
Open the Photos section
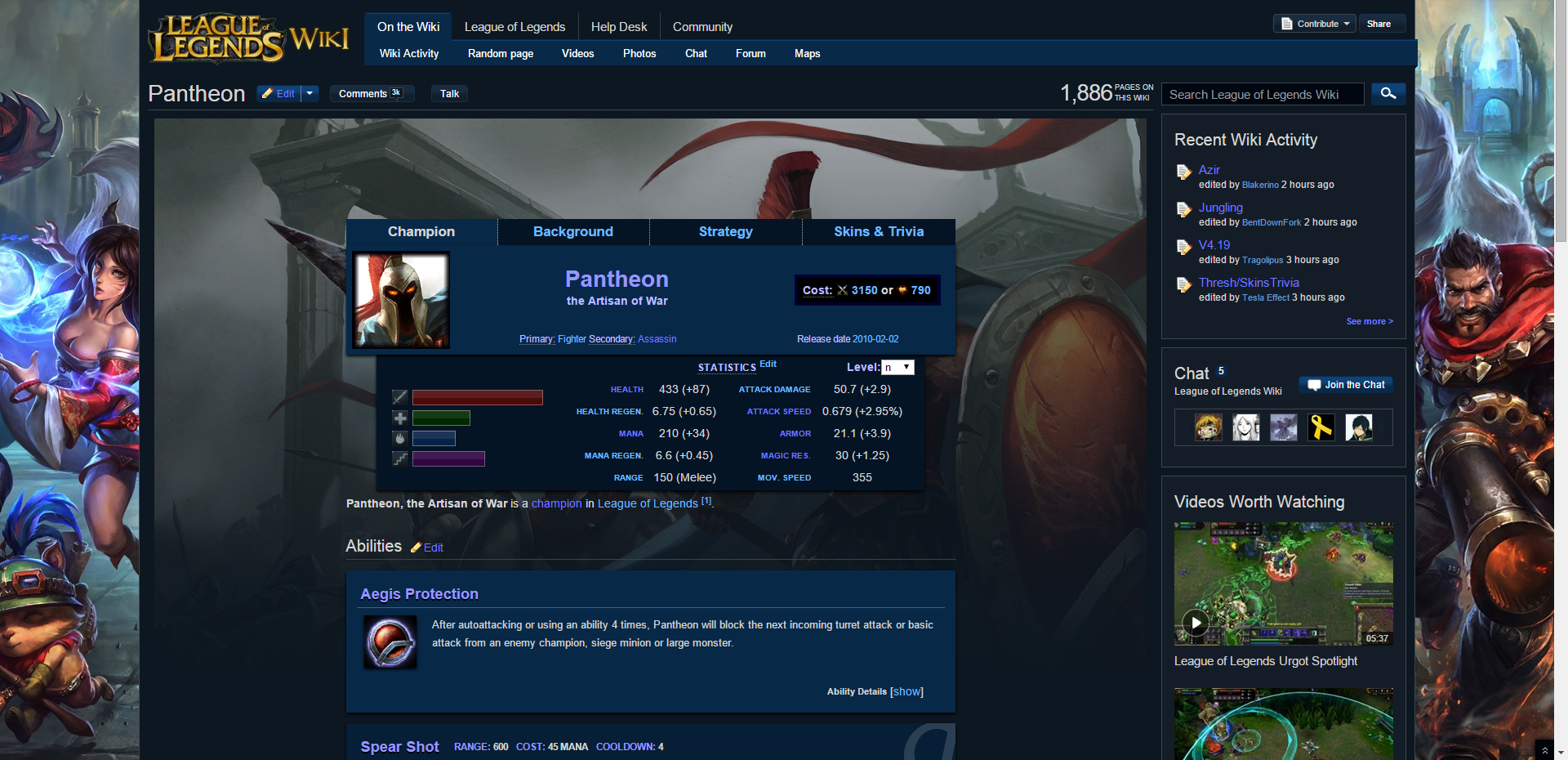639,53
